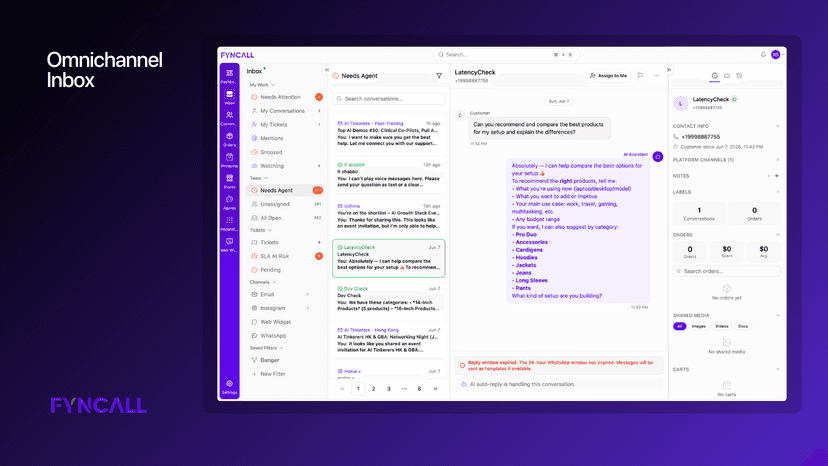This screenshot has width=828, height=466.
Task: Go to page 6 of conversations
Action: coord(419,389)
